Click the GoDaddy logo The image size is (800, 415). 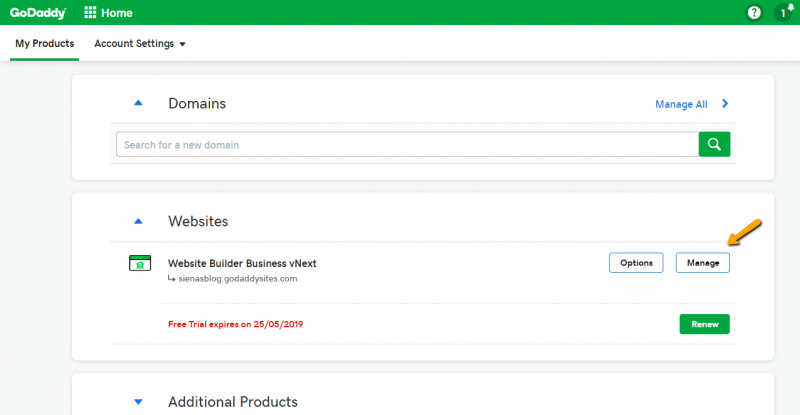38,13
